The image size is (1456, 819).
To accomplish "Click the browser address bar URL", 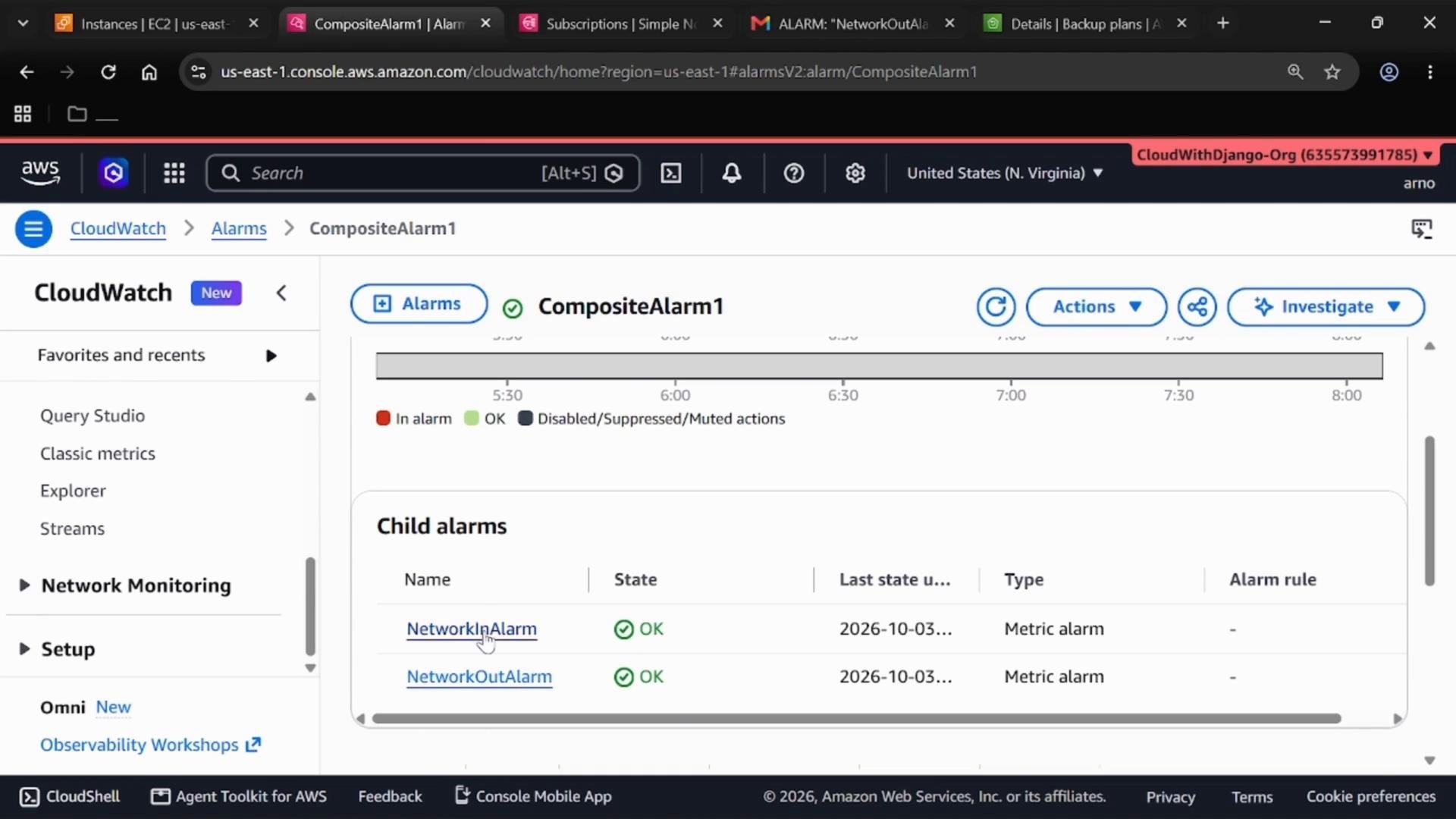I will (x=598, y=72).
